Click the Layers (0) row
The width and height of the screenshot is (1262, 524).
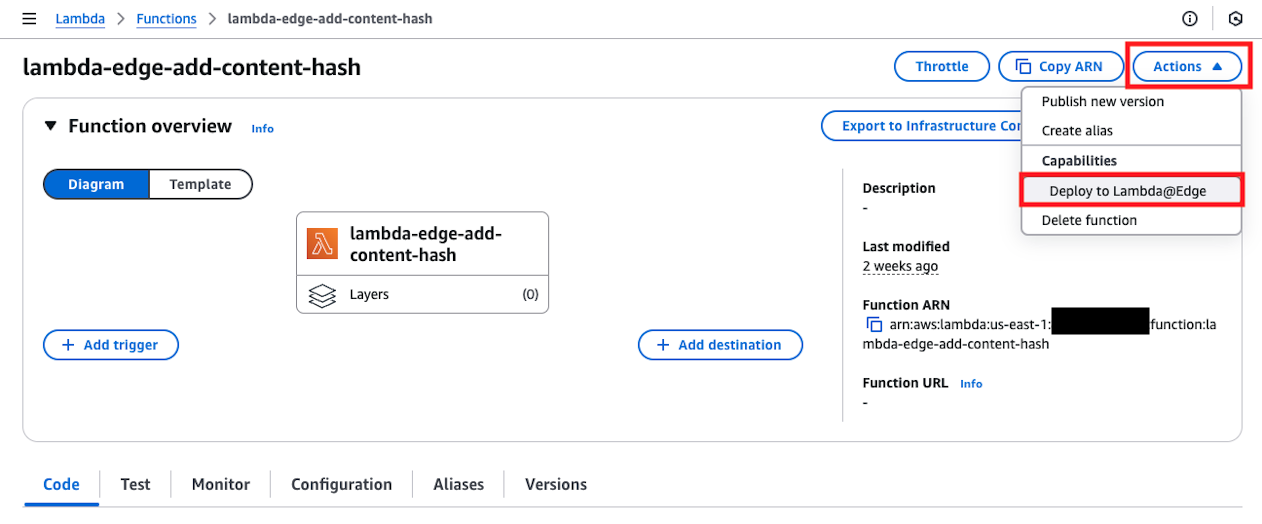pos(422,295)
